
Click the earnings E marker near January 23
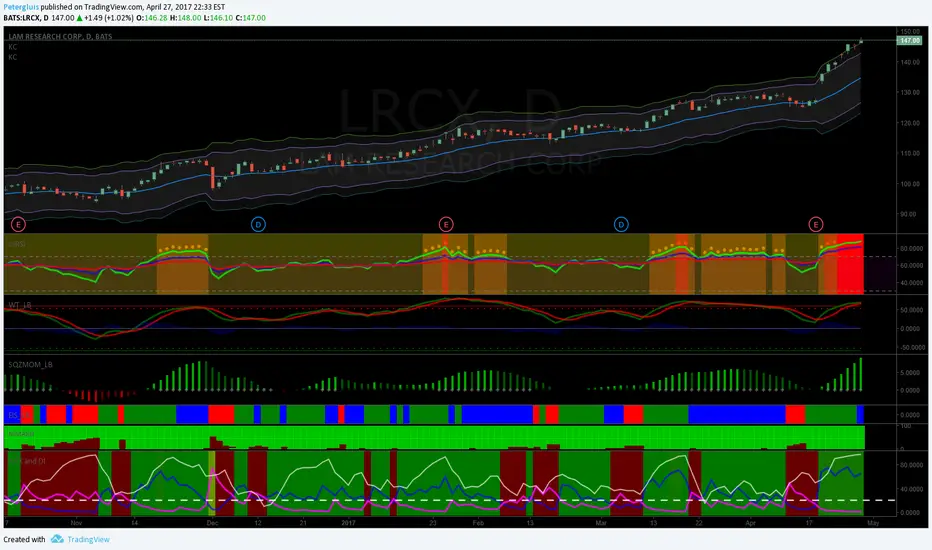pos(446,224)
